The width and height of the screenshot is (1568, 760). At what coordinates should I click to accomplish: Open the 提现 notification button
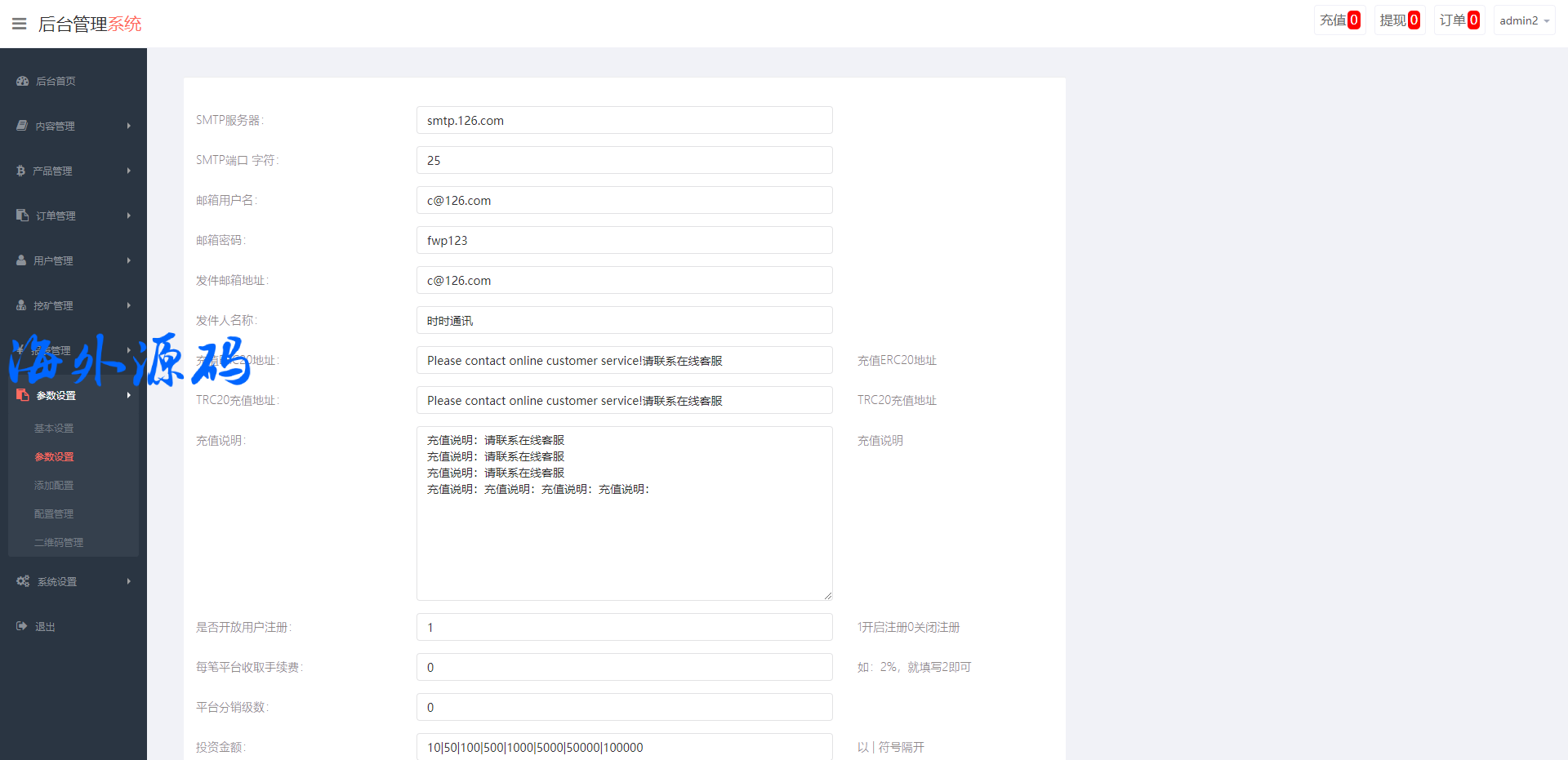[x=1399, y=20]
